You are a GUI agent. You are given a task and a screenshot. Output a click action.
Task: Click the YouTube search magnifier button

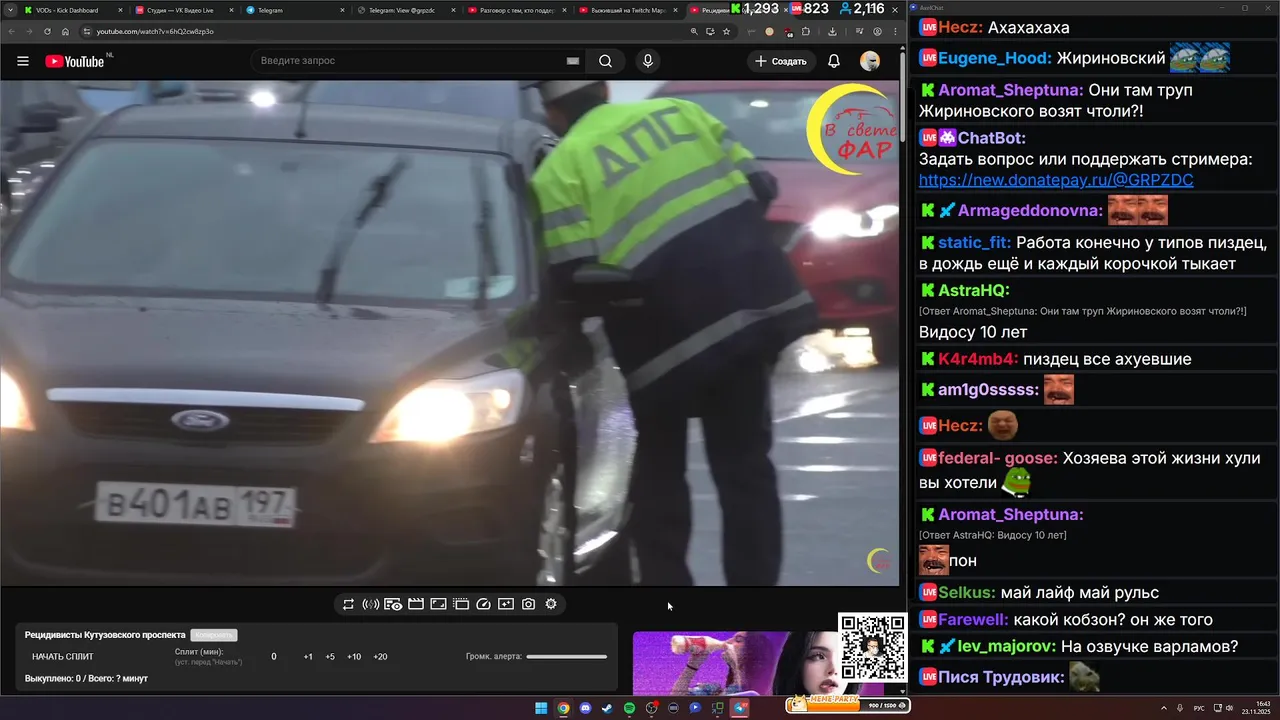pyautogui.click(x=605, y=61)
